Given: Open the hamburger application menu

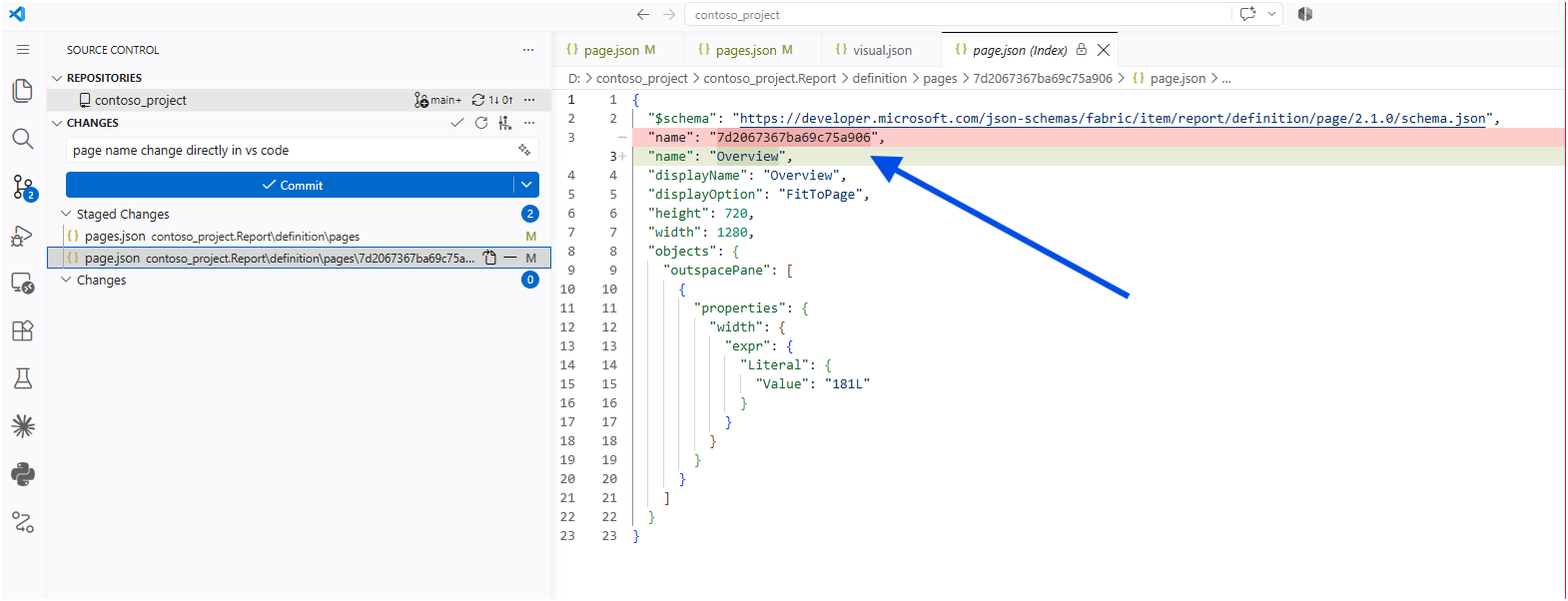Looking at the screenshot, I should [x=23, y=49].
